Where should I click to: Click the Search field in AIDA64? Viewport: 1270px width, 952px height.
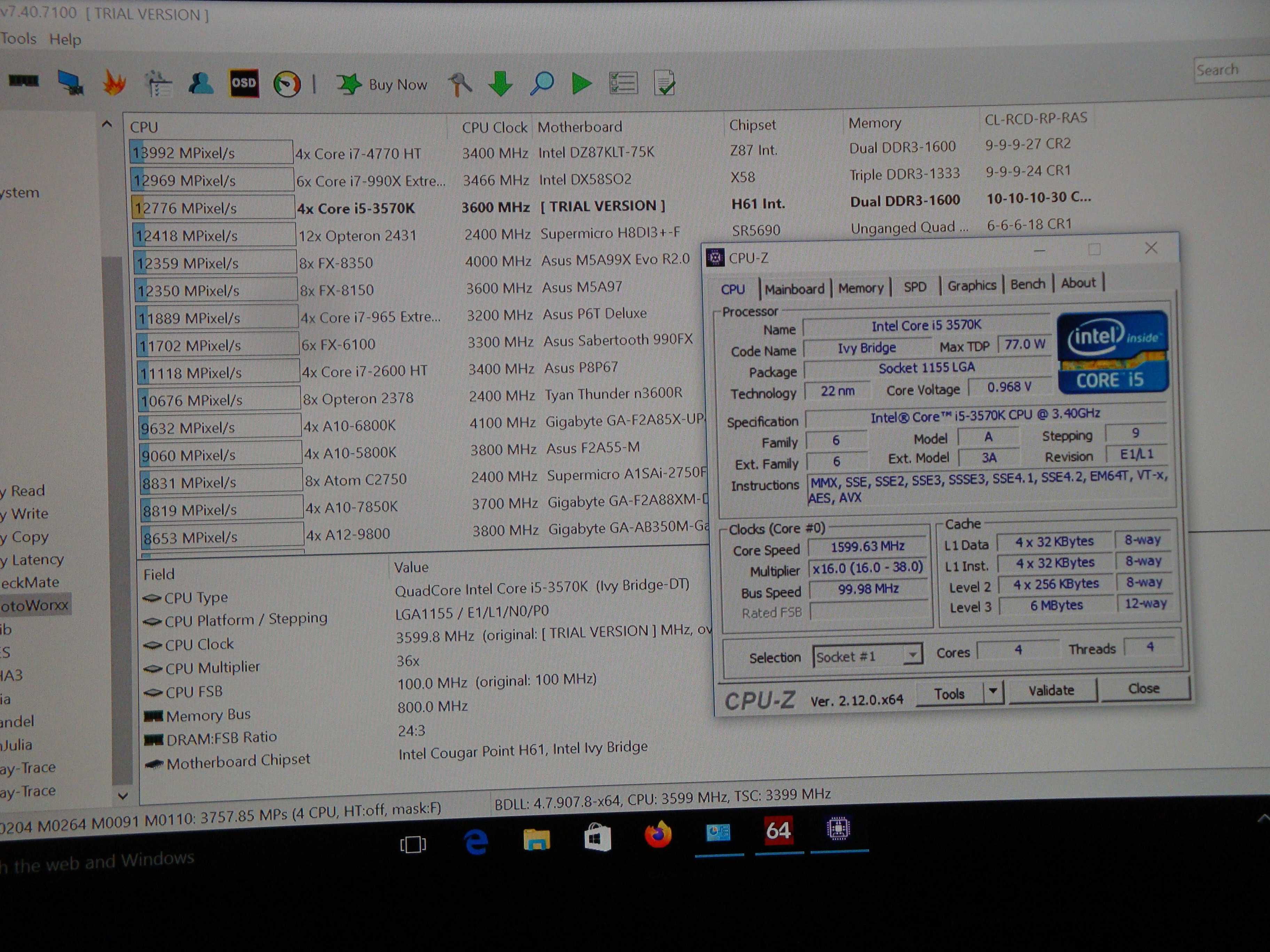(x=1232, y=71)
